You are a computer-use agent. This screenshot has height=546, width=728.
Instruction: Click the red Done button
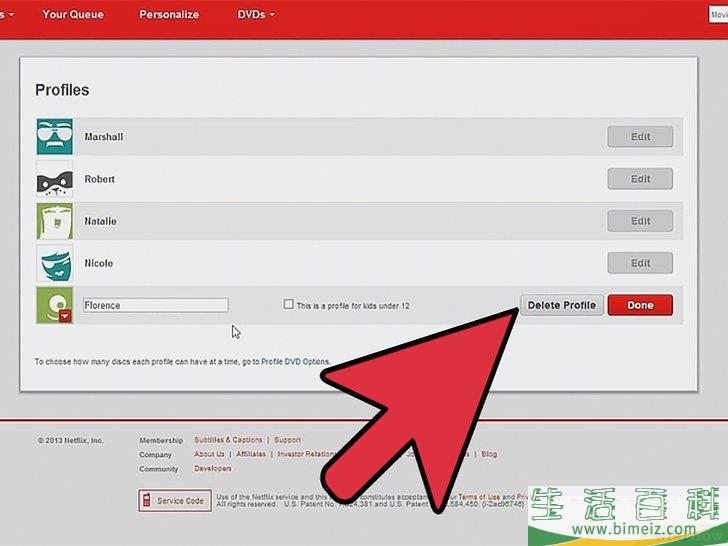(640, 305)
